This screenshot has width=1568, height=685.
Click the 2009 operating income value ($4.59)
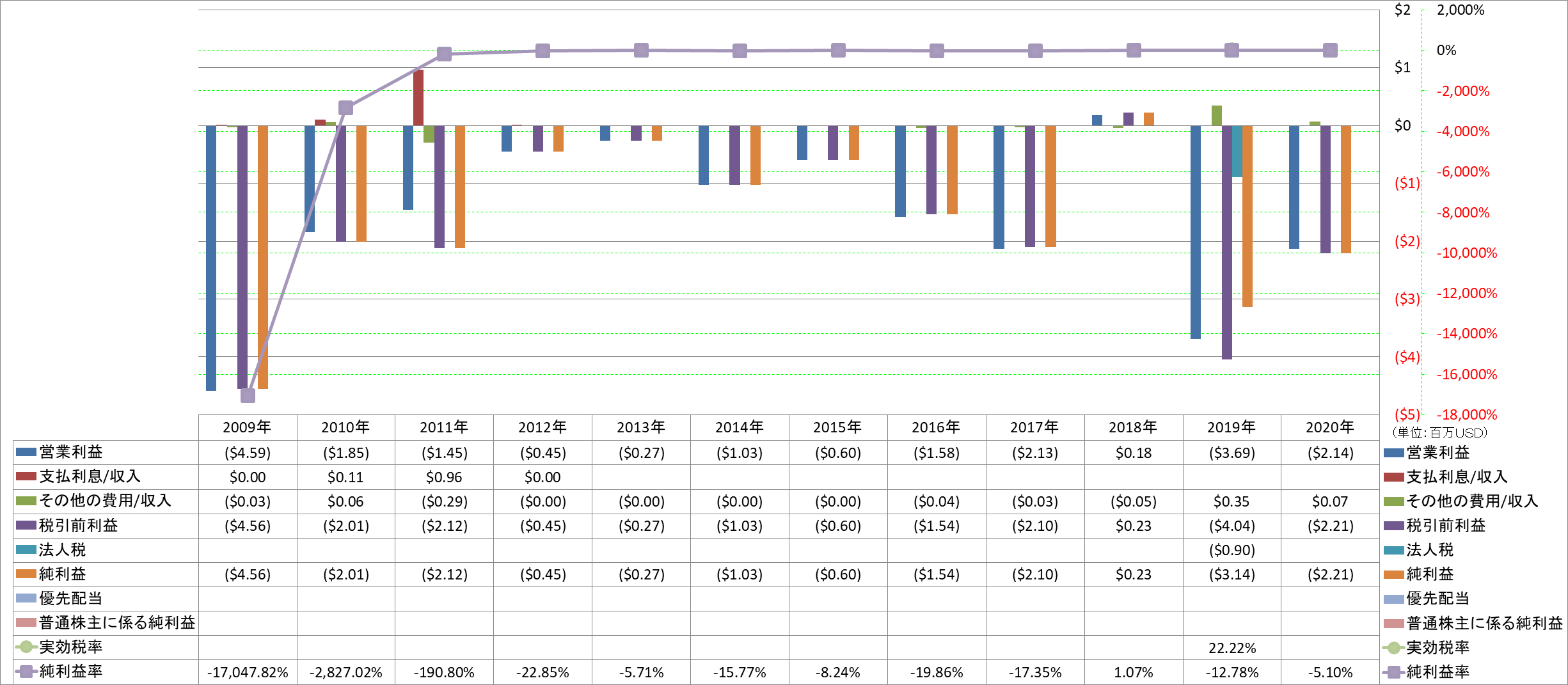click(248, 453)
